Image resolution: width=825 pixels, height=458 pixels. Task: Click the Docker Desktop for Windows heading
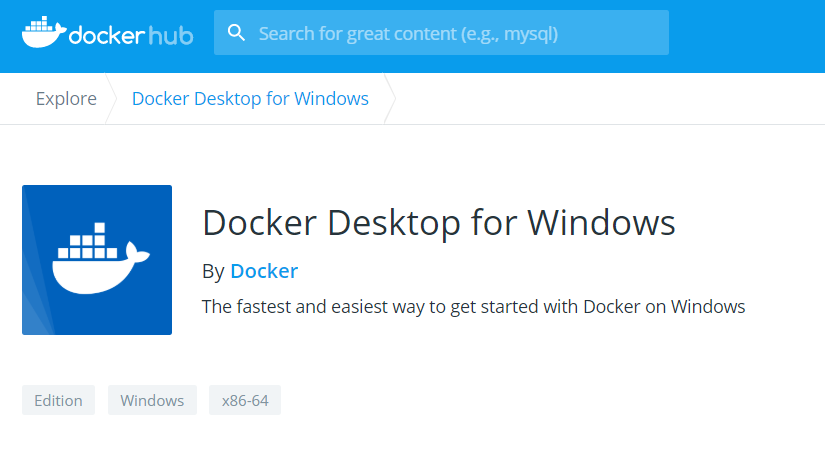(x=439, y=223)
